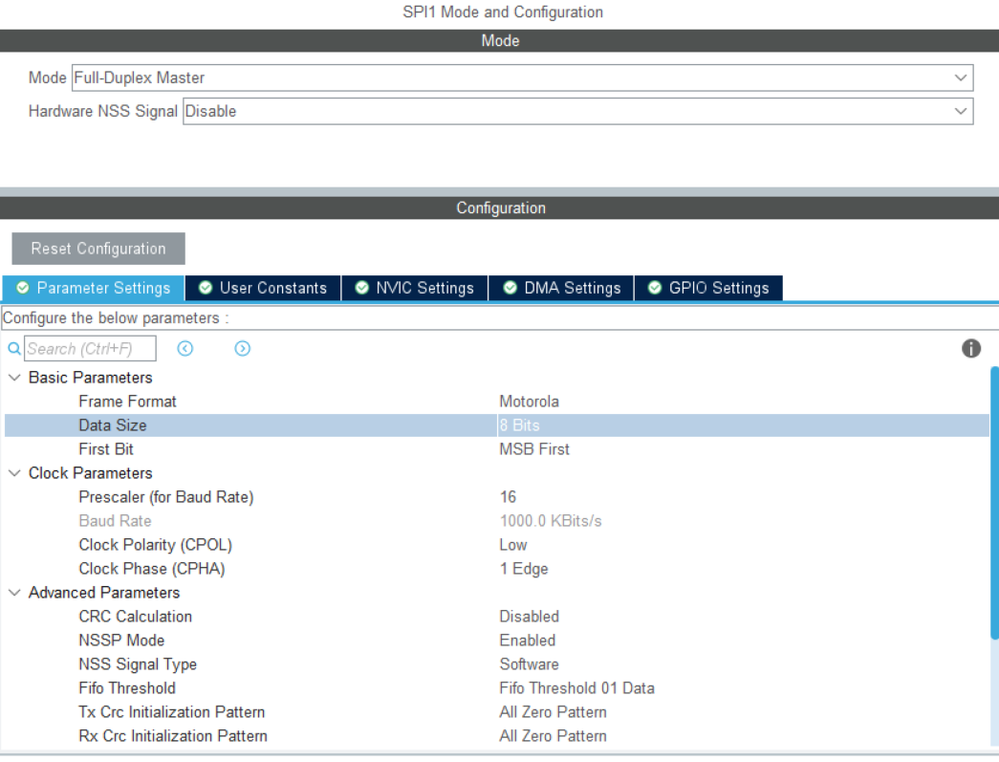Open the DMA Settings tab
Screen dimensions: 999x762
coord(561,288)
